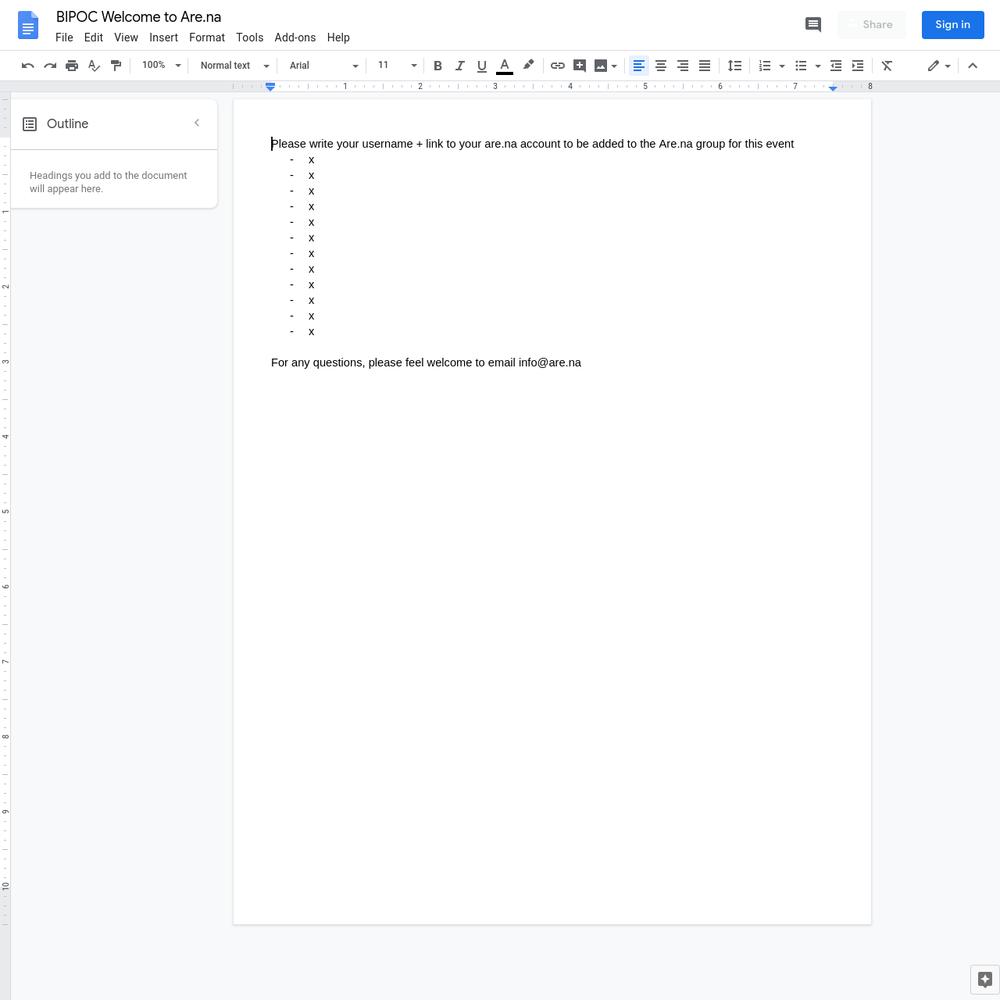
Task: Go to Google Docs home icon
Action: (x=28, y=26)
